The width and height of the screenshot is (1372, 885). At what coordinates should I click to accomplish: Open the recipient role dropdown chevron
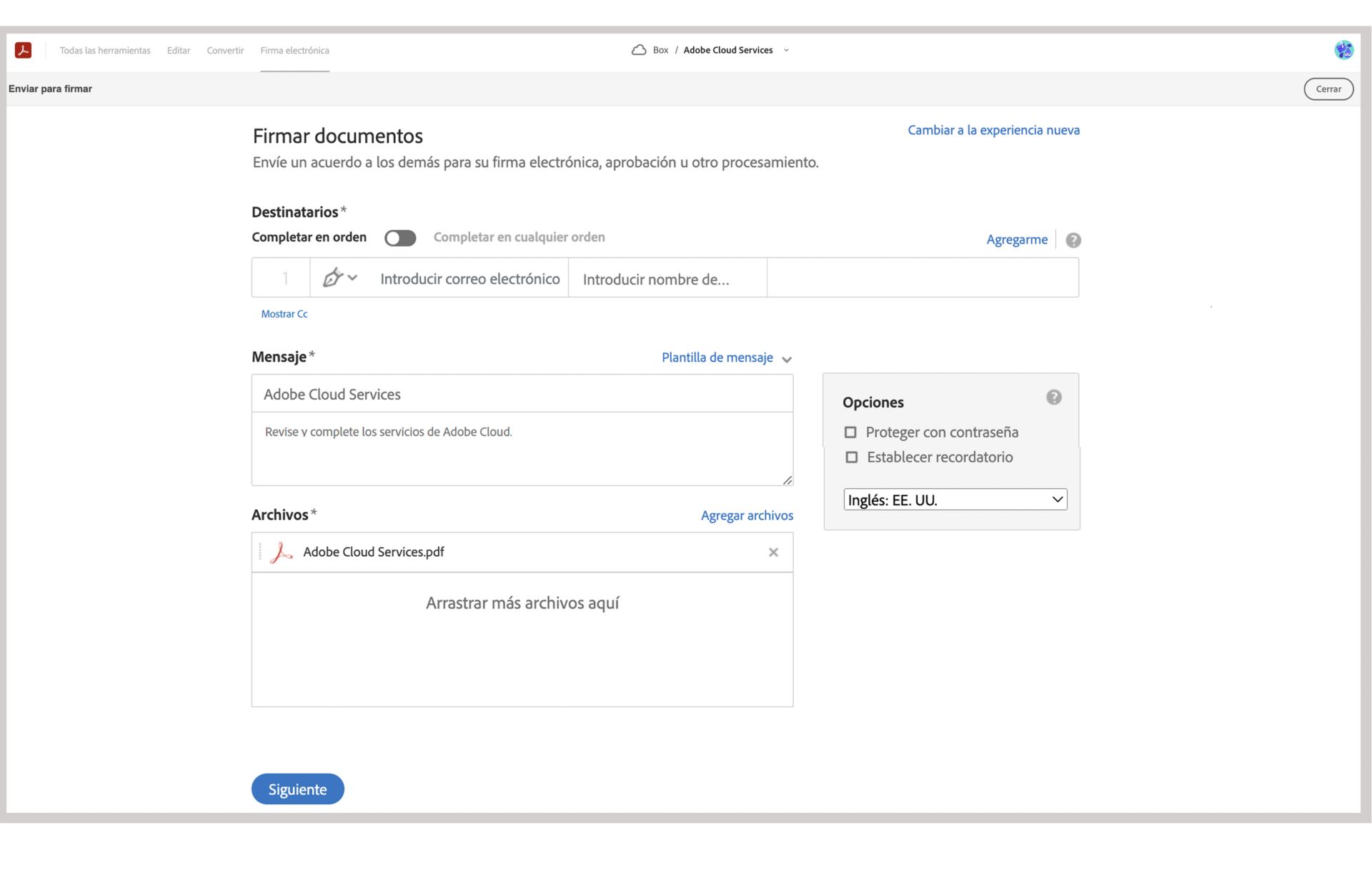click(352, 277)
